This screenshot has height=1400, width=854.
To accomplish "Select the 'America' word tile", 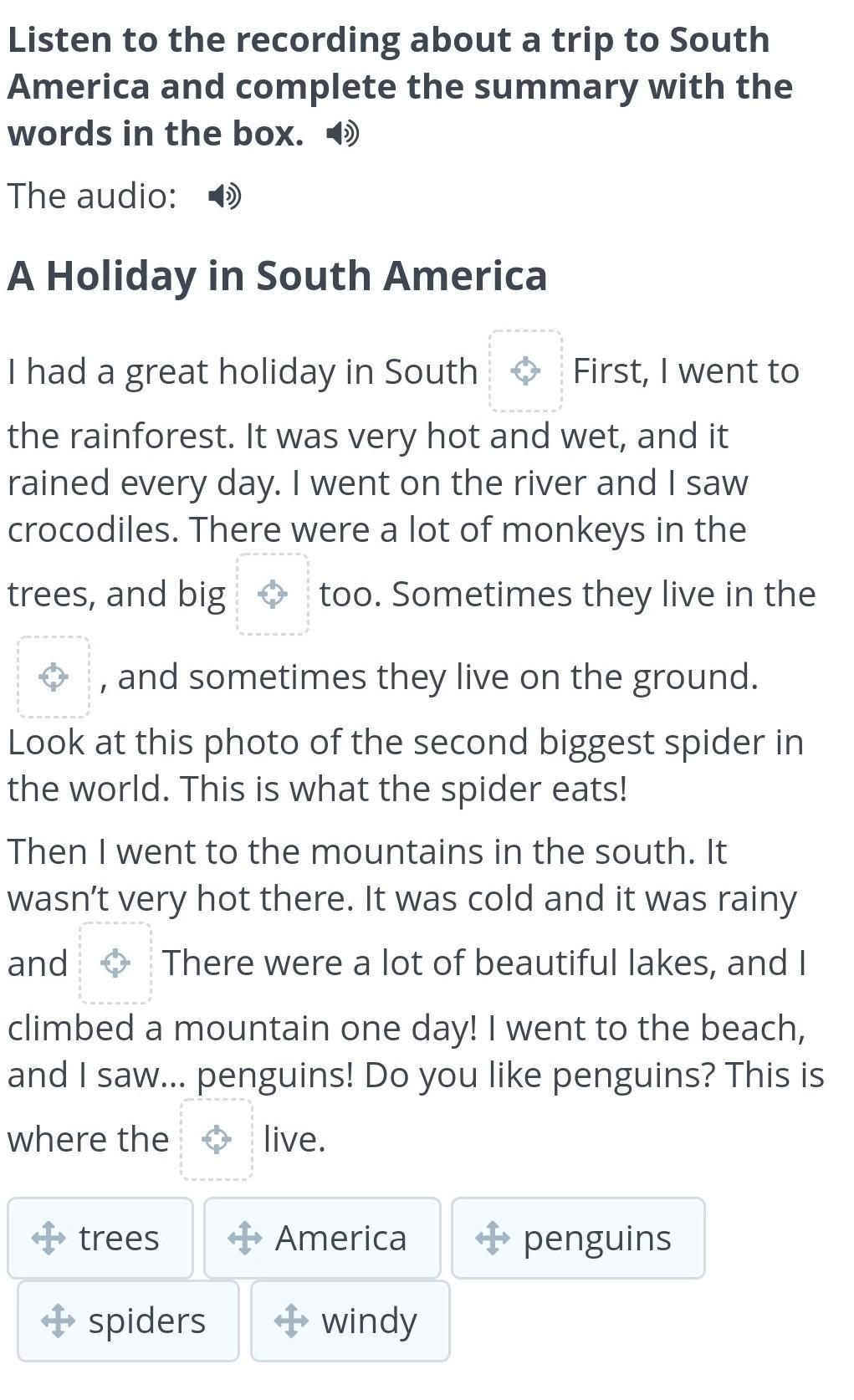I will click(322, 1238).
